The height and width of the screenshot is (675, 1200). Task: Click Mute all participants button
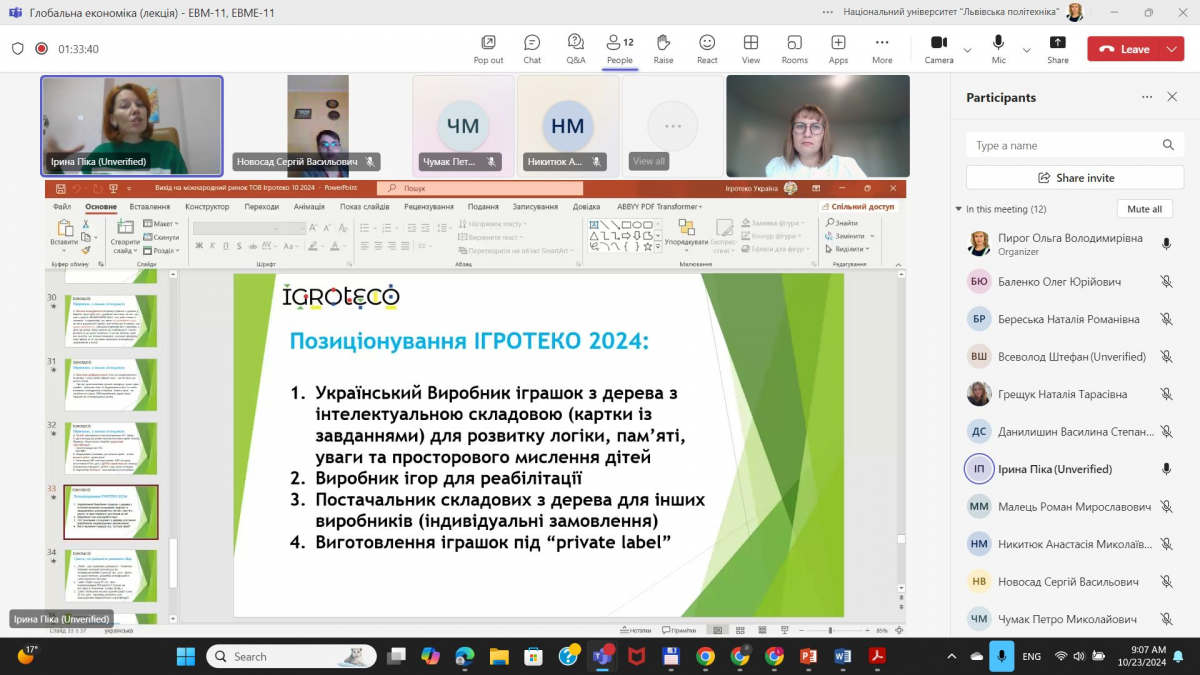pos(1144,209)
